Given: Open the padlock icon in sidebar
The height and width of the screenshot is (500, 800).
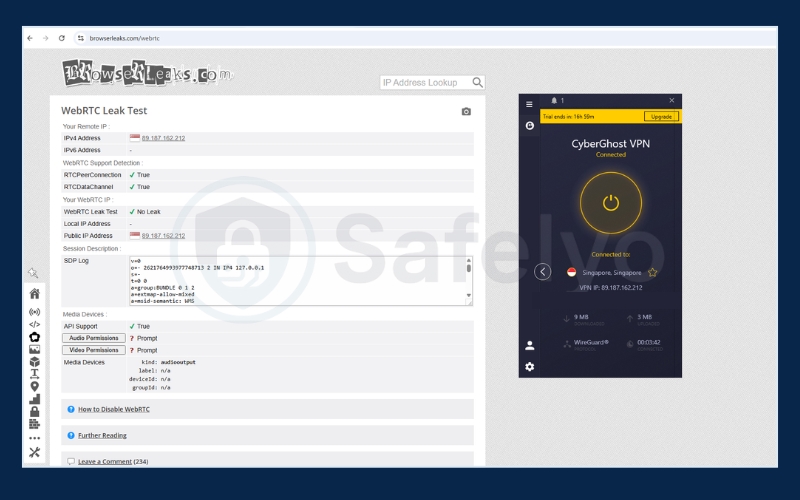Looking at the screenshot, I should (x=35, y=411).
